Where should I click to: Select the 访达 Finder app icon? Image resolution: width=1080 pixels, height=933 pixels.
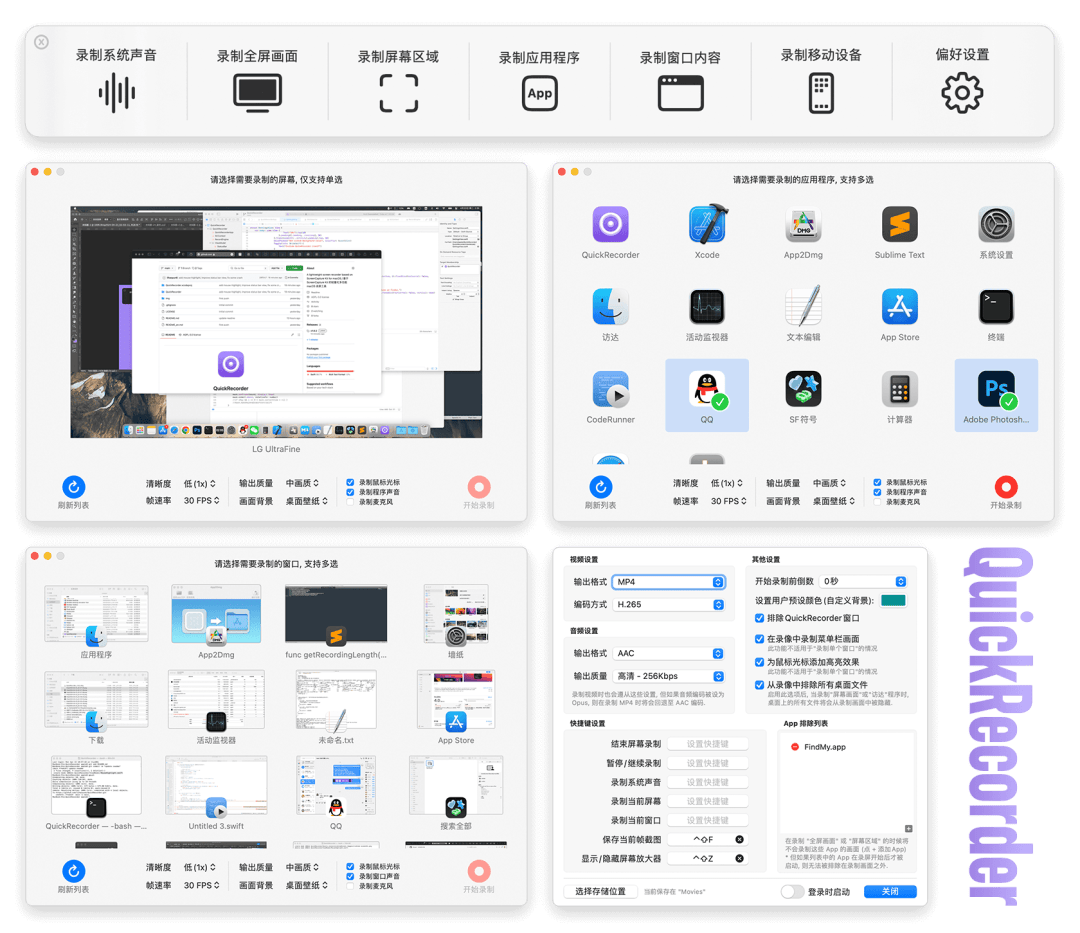pyautogui.click(x=610, y=307)
